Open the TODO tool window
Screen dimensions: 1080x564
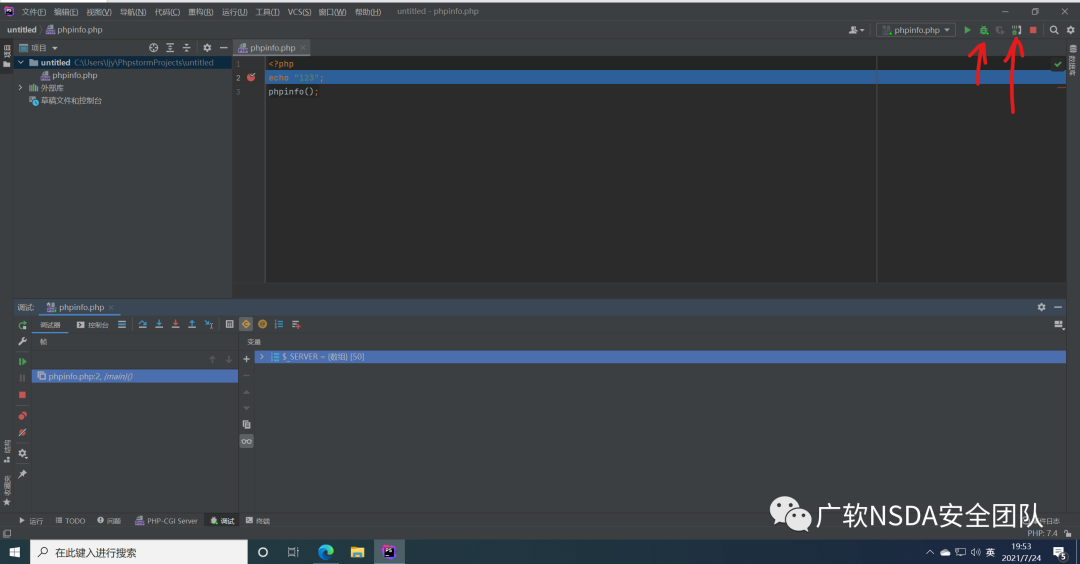point(70,521)
